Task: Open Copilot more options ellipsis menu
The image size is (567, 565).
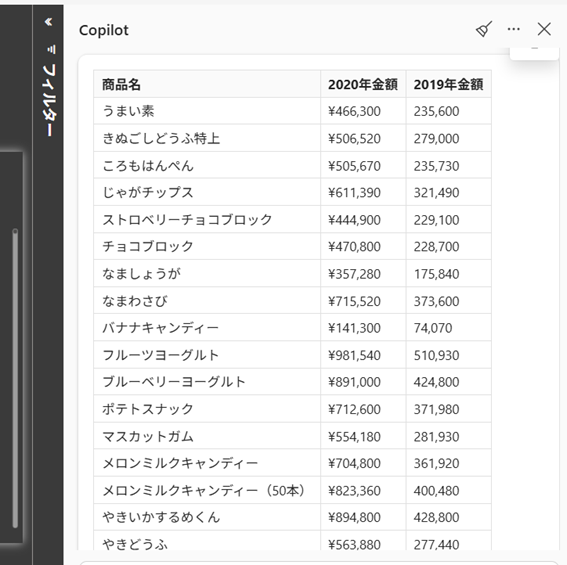Action: tap(513, 29)
